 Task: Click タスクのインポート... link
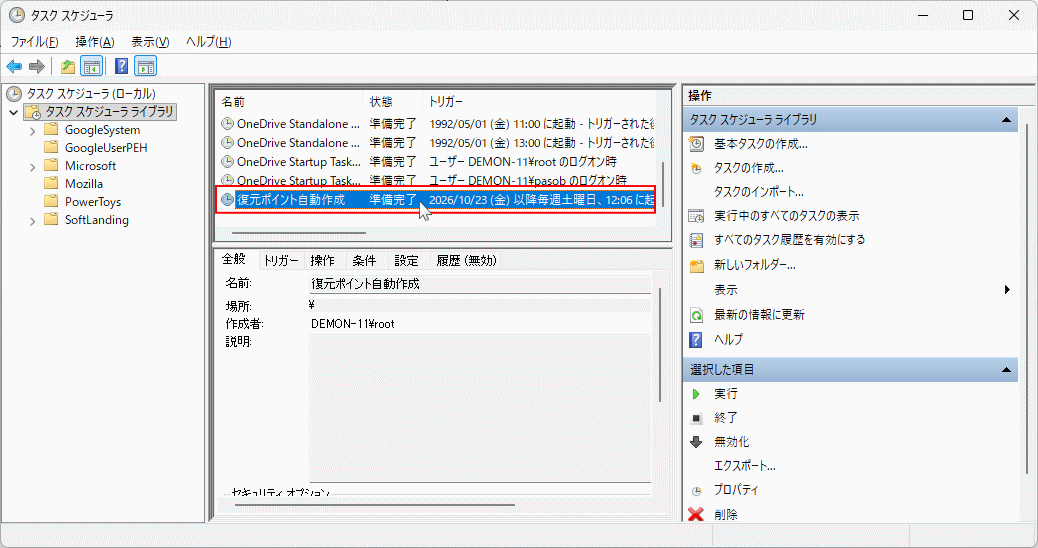[x=758, y=192]
